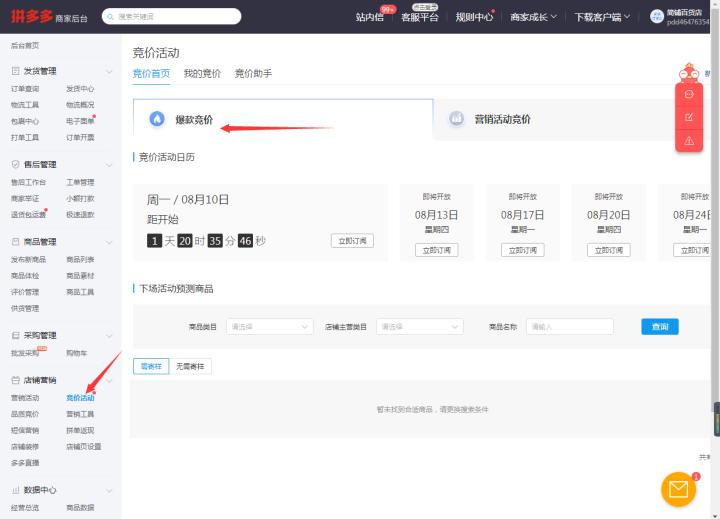
Task: Switch to the 竞价首页 tab
Action: point(151,73)
